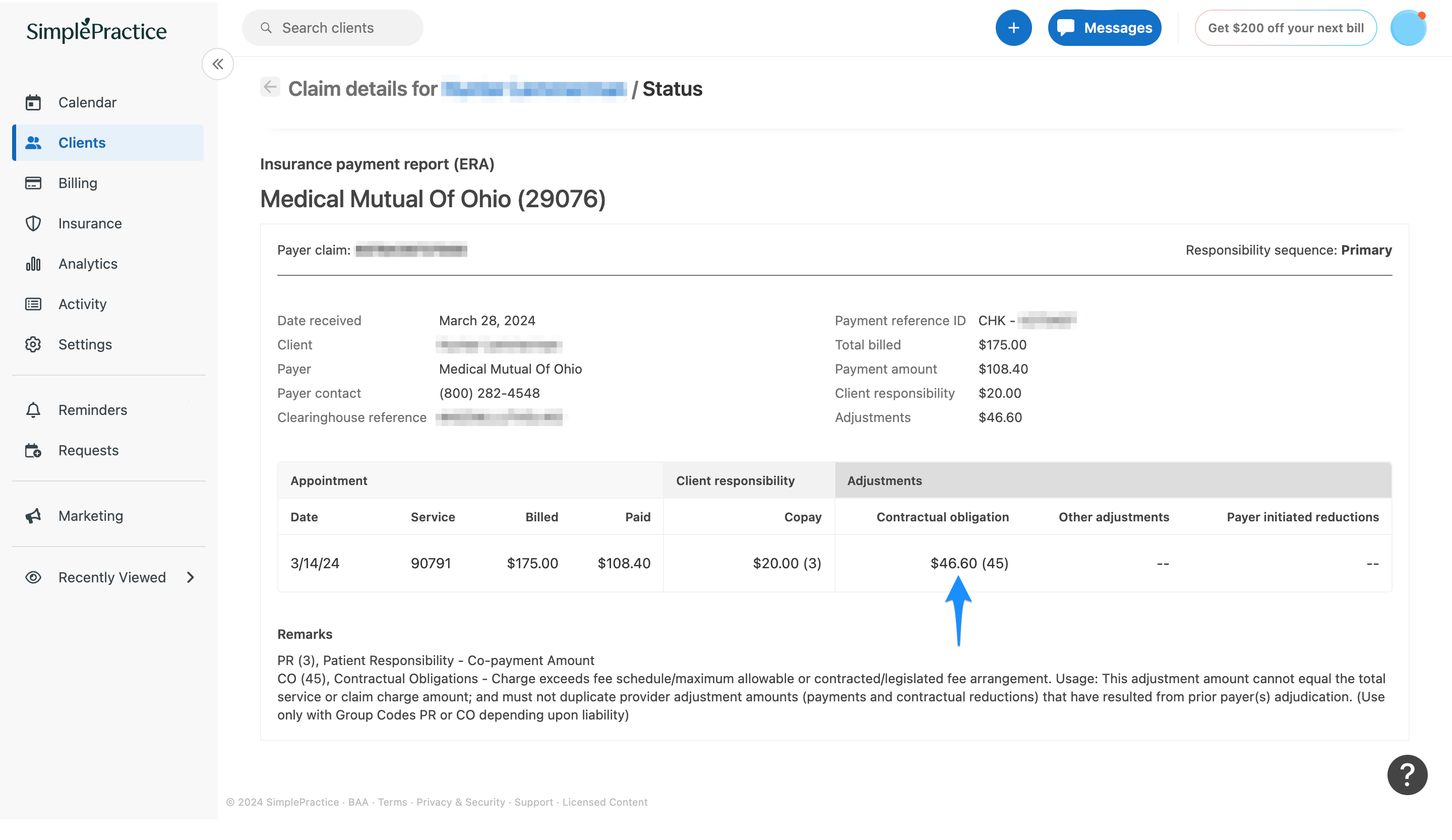1452x840 pixels.
Task: Open the BAA footer link
Action: (x=358, y=803)
